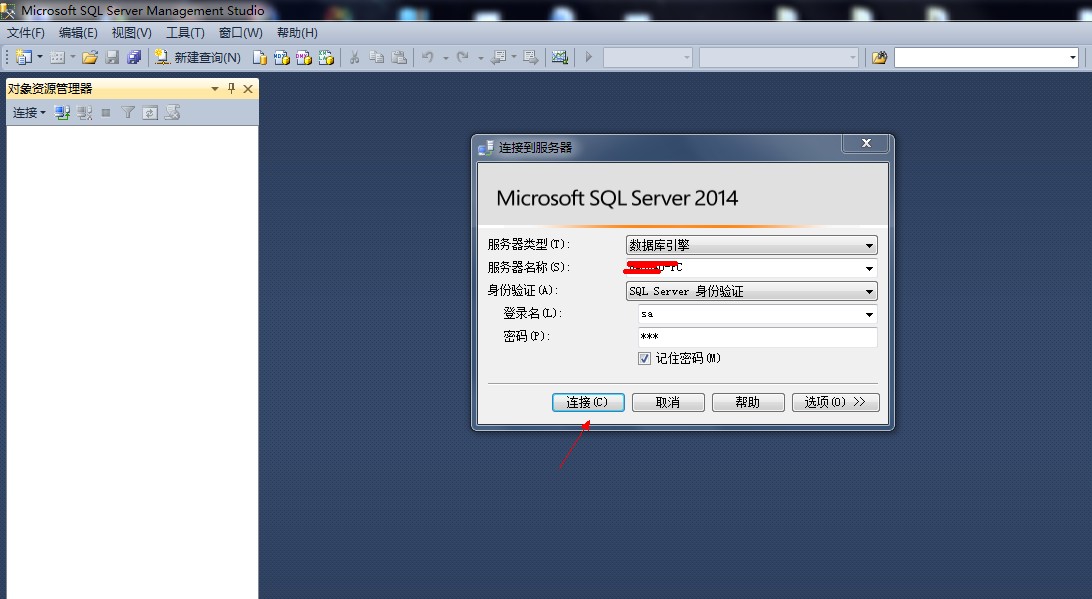Expand the New Project icon dropdown arrow

point(40,57)
